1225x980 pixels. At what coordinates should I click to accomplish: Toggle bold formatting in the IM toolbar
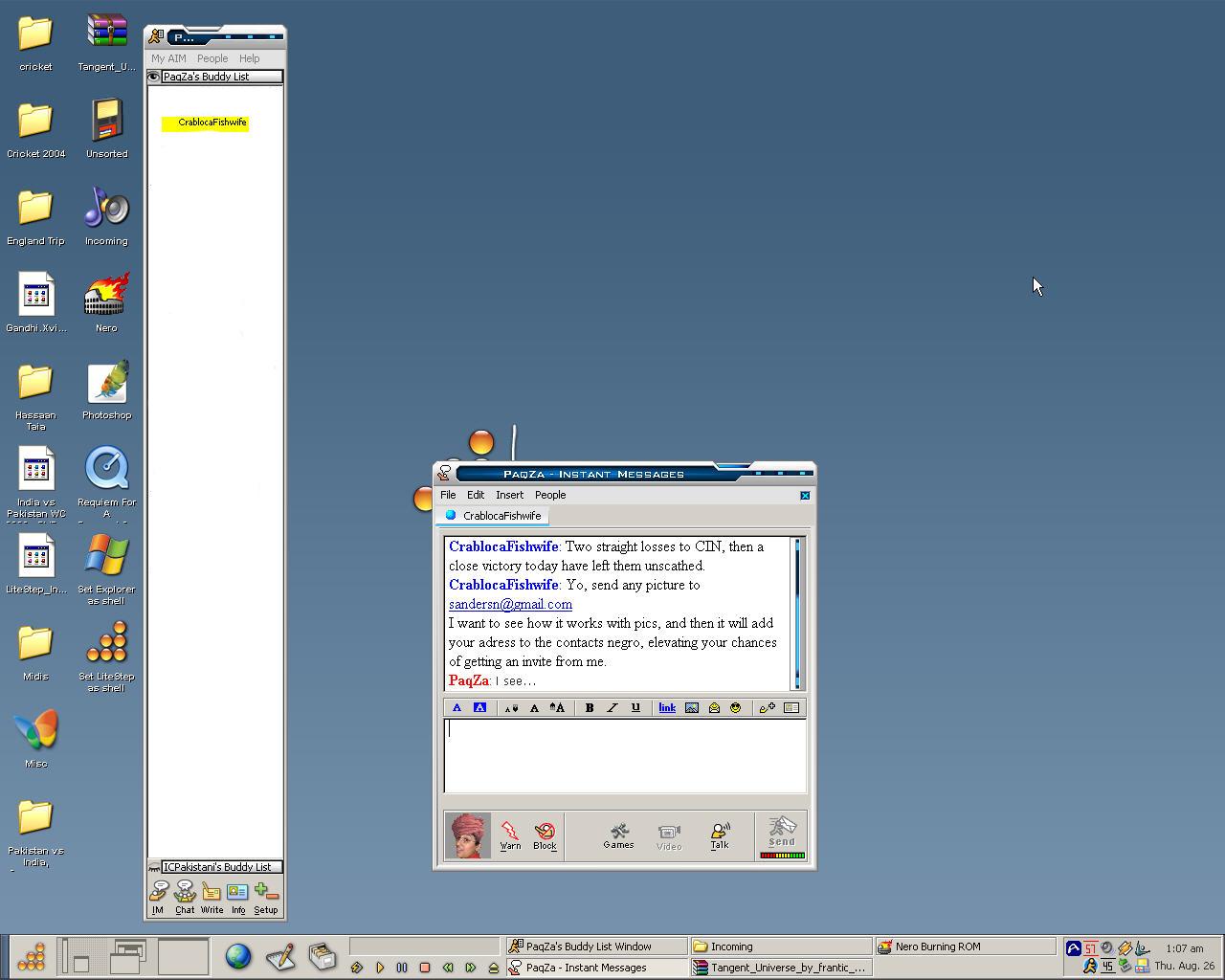(x=590, y=708)
